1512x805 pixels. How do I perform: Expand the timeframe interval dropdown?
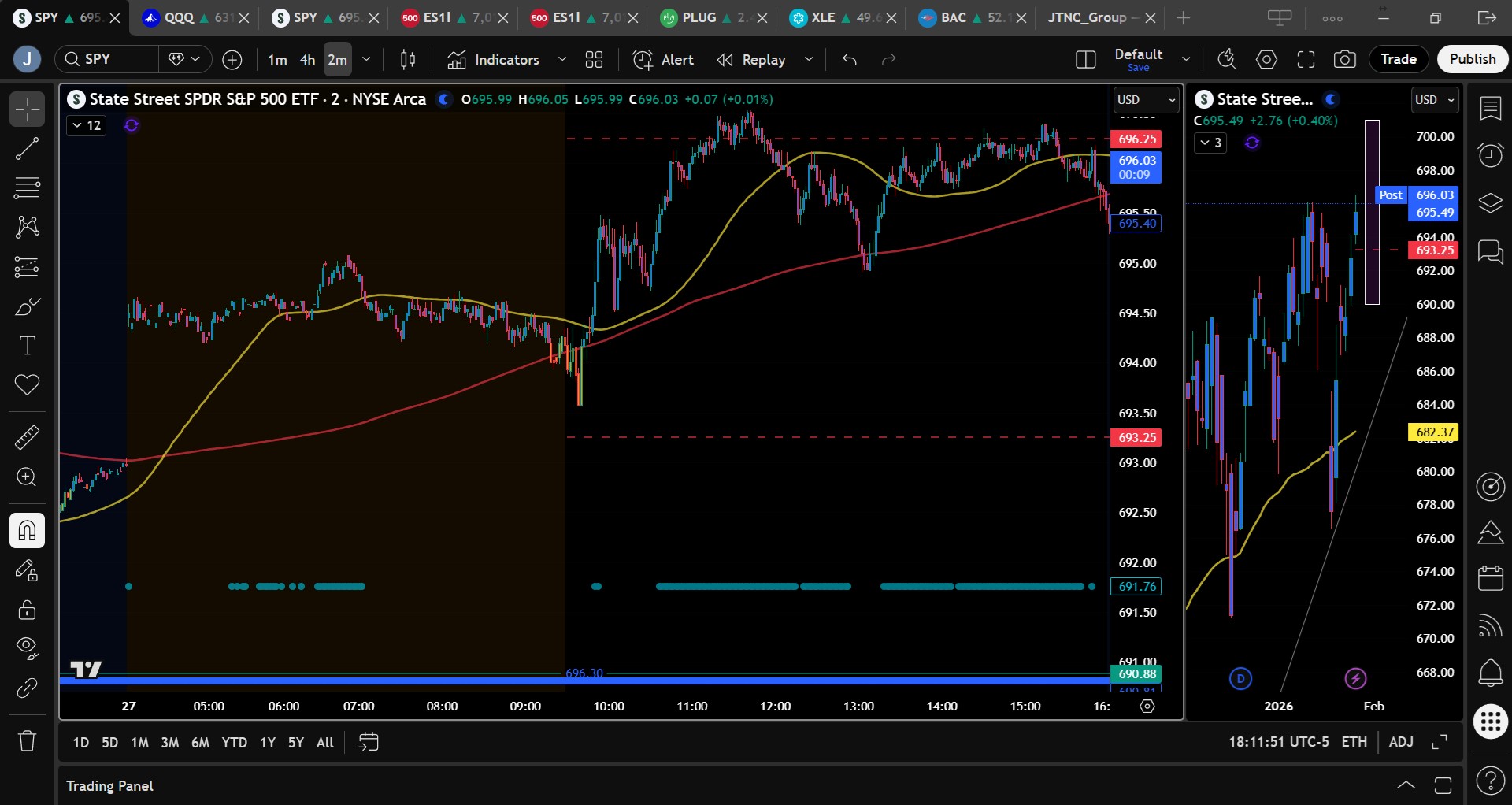pyautogui.click(x=366, y=59)
